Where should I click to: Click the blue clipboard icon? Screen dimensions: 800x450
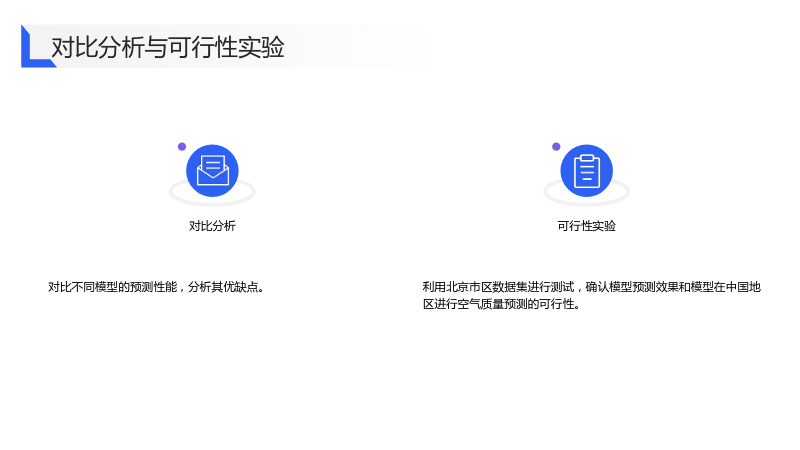tap(587, 170)
